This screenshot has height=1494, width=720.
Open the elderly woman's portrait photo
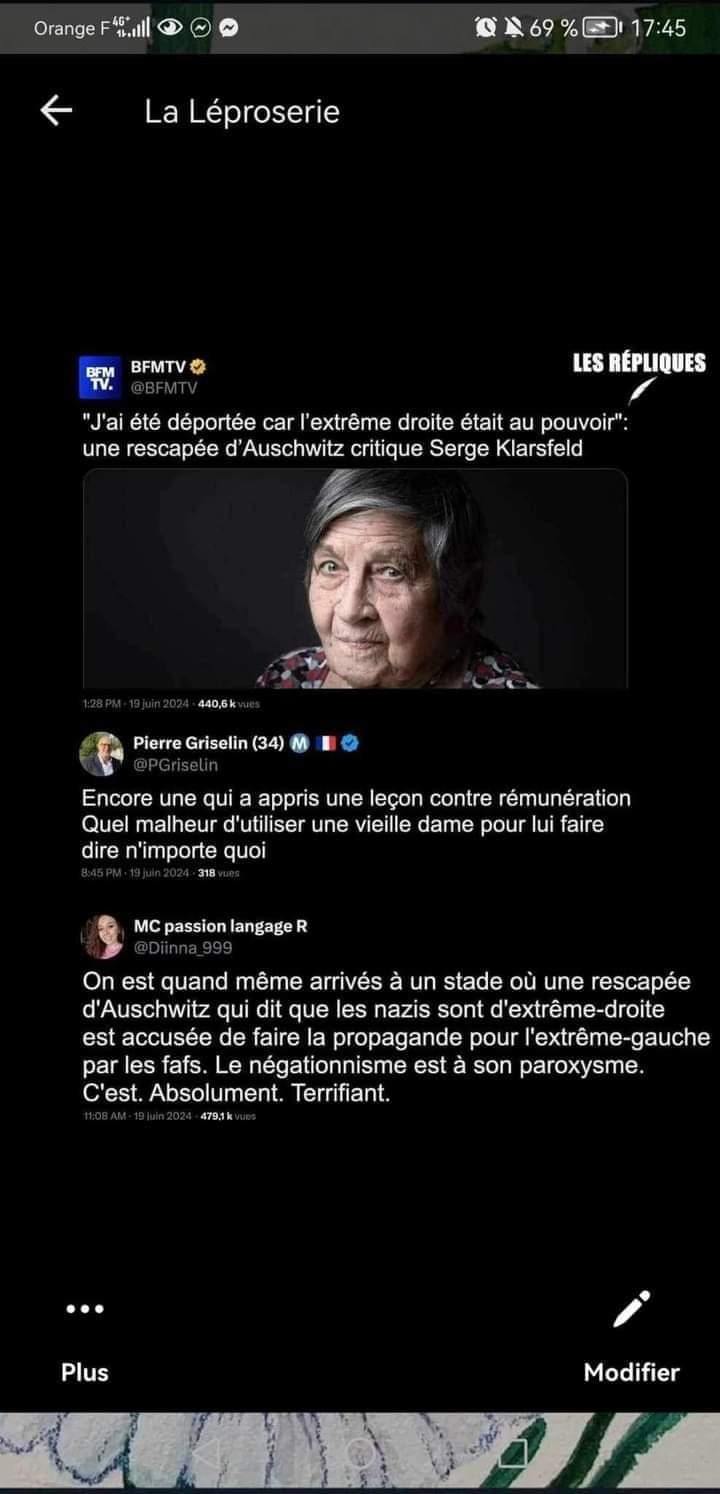point(355,578)
